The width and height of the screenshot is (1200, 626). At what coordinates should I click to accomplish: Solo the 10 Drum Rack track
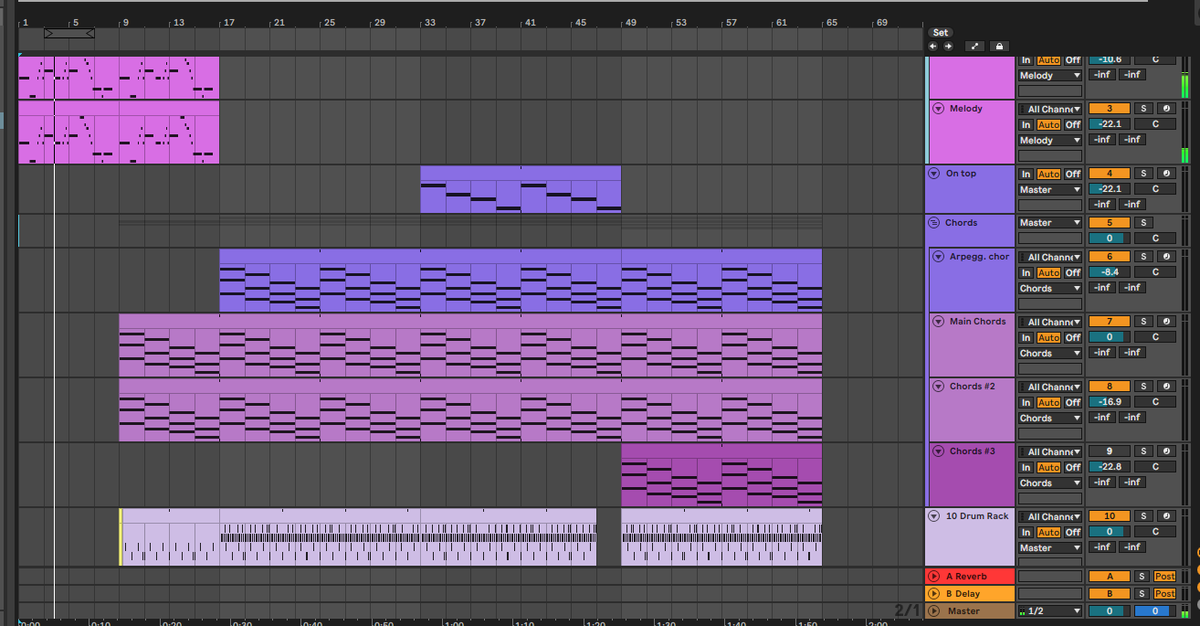tap(1144, 516)
